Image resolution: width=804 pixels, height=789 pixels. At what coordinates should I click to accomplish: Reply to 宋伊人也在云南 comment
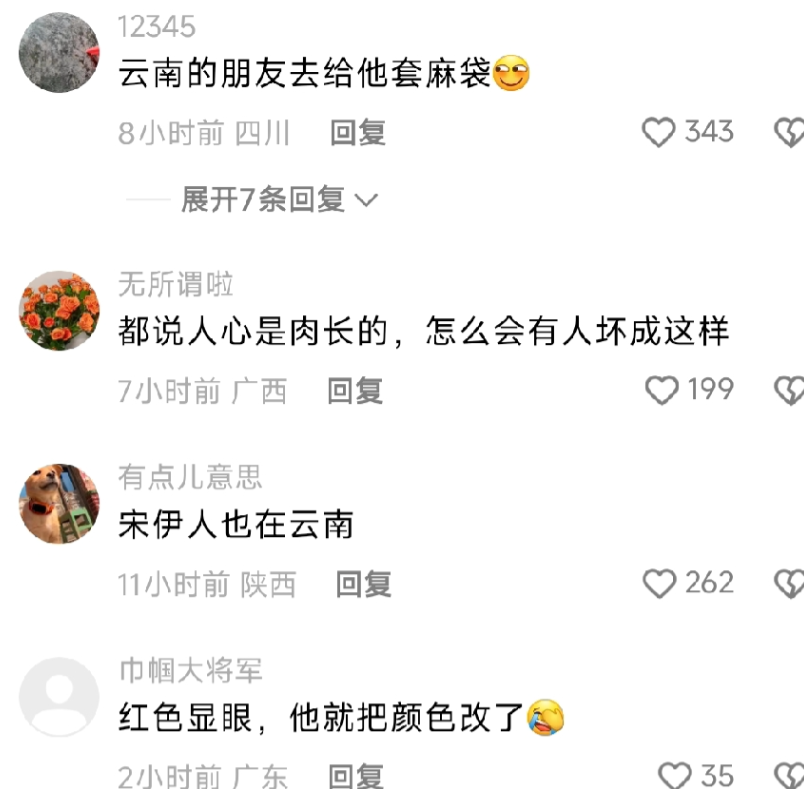pyautogui.click(x=364, y=584)
